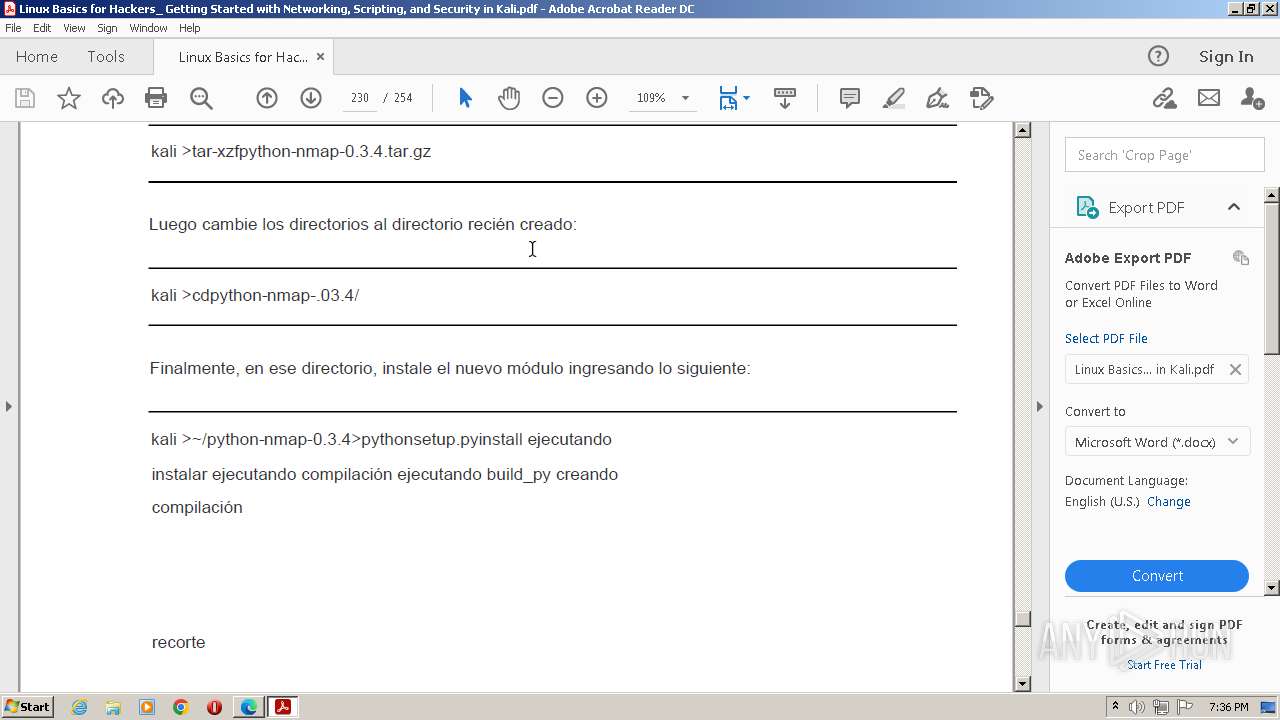Print the document using printer icon
Screen dimensions: 1280x720
tap(156, 98)
